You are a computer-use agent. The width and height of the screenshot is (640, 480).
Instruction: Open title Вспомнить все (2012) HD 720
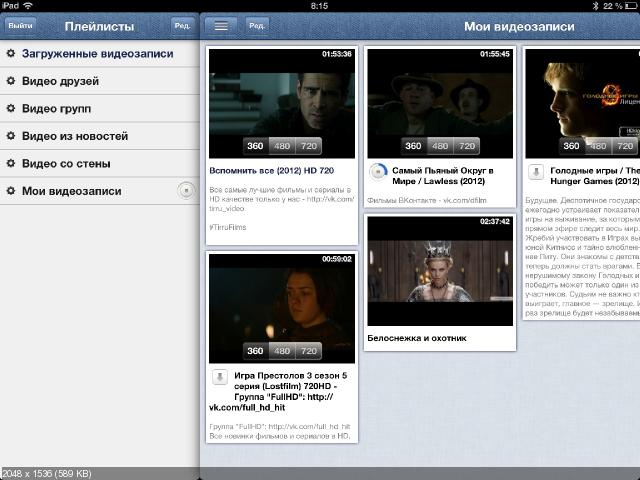click(x=271, y=171)
